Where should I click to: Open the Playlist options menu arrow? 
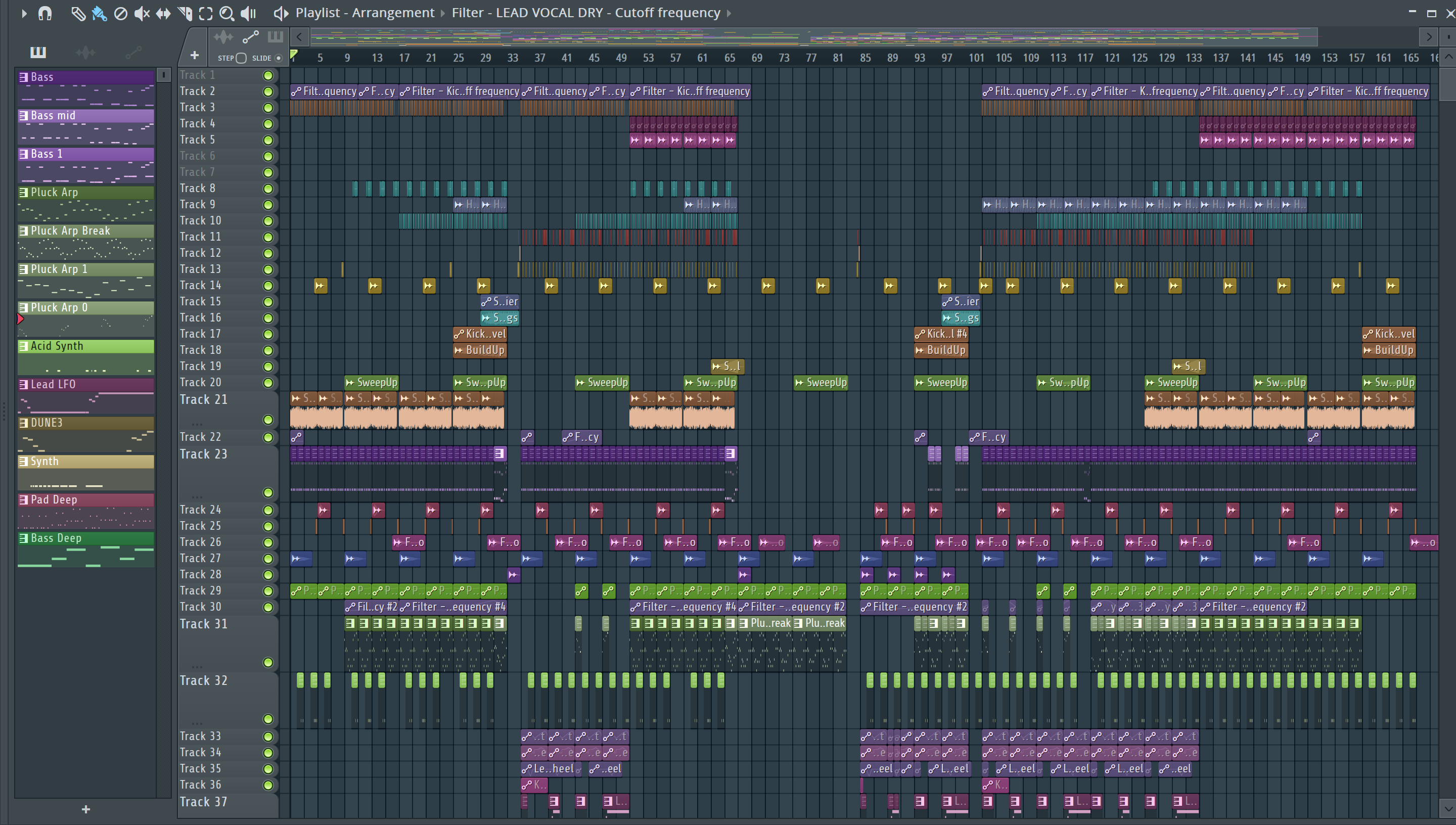click(23, 13)
